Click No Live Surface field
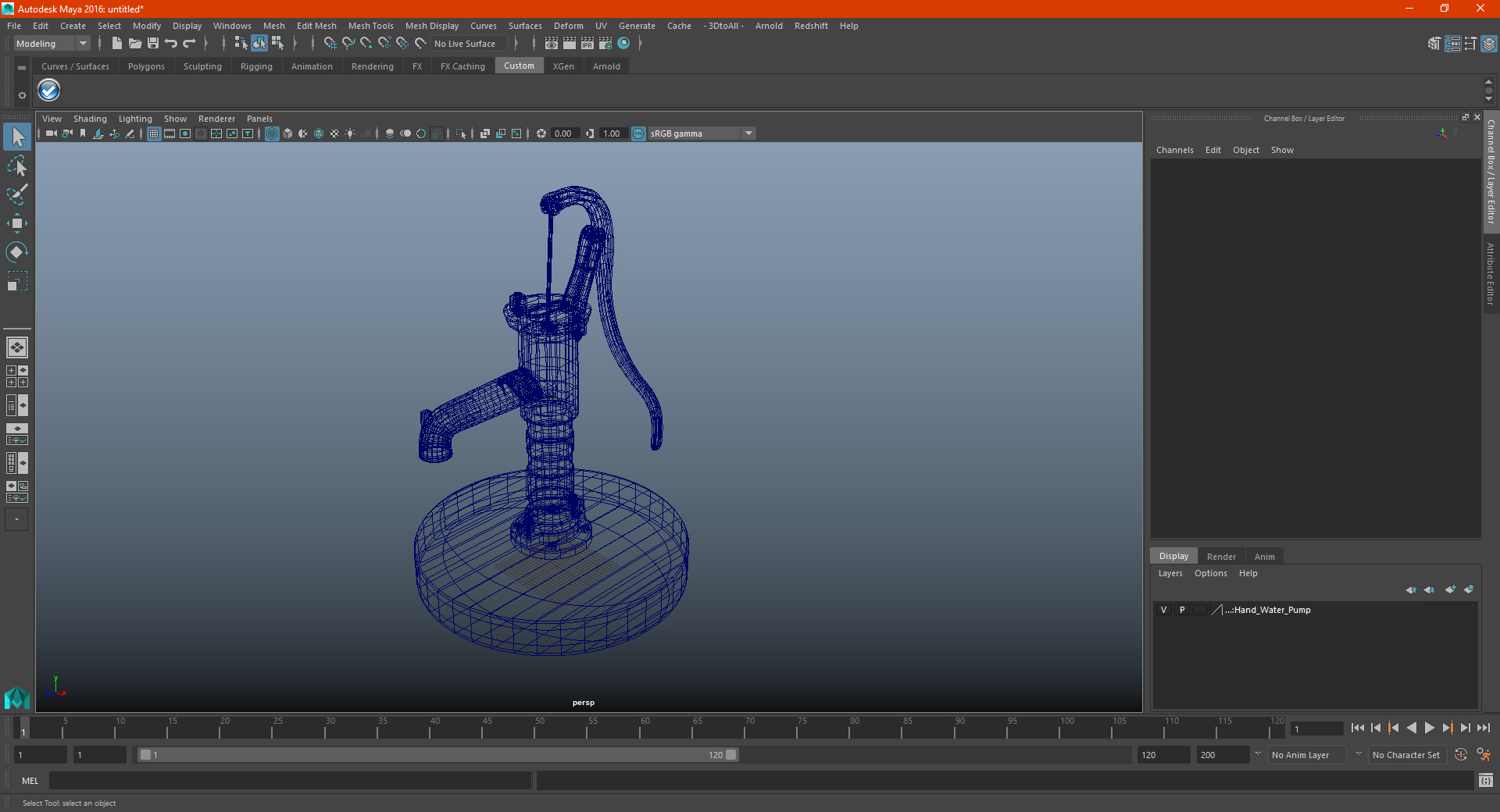 pos(470,44)
